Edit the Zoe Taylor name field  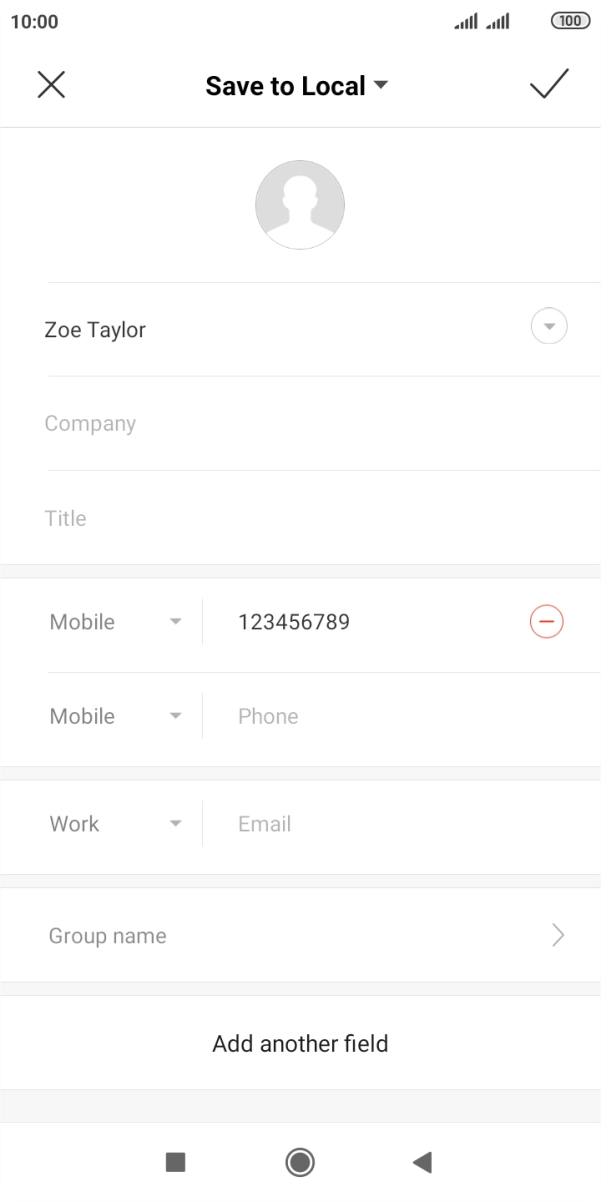pyautogui.click(x=270, y=329)
